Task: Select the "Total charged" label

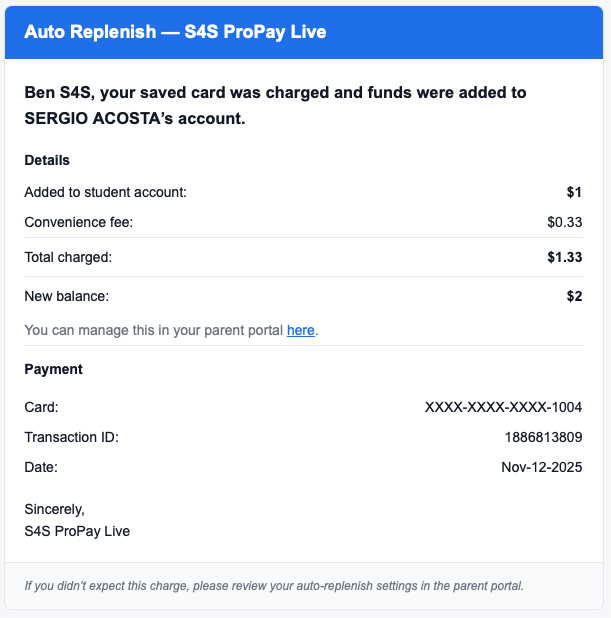Action: [68, 257]
